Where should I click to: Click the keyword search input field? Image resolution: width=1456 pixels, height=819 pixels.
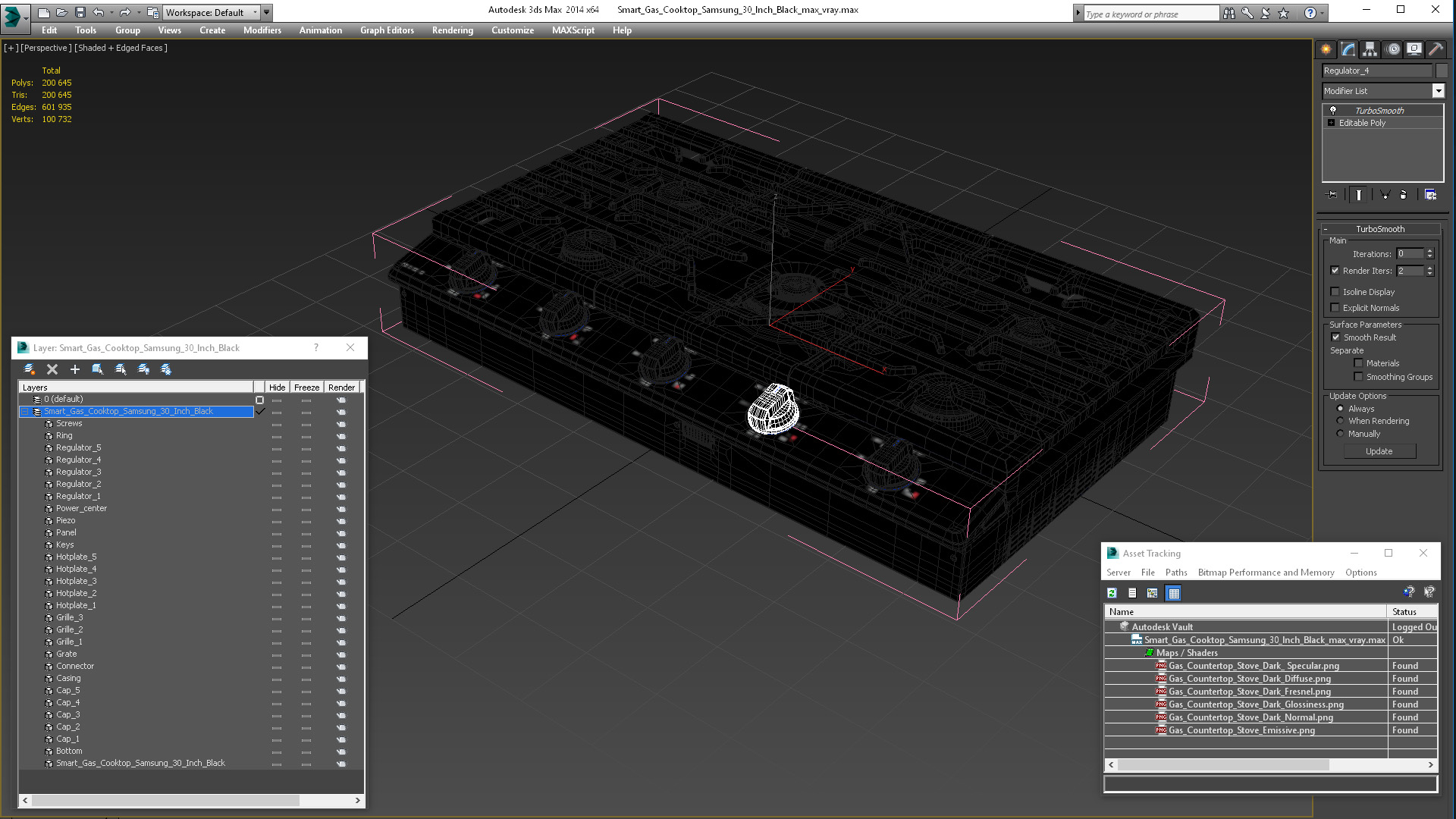pos(1150,14)
